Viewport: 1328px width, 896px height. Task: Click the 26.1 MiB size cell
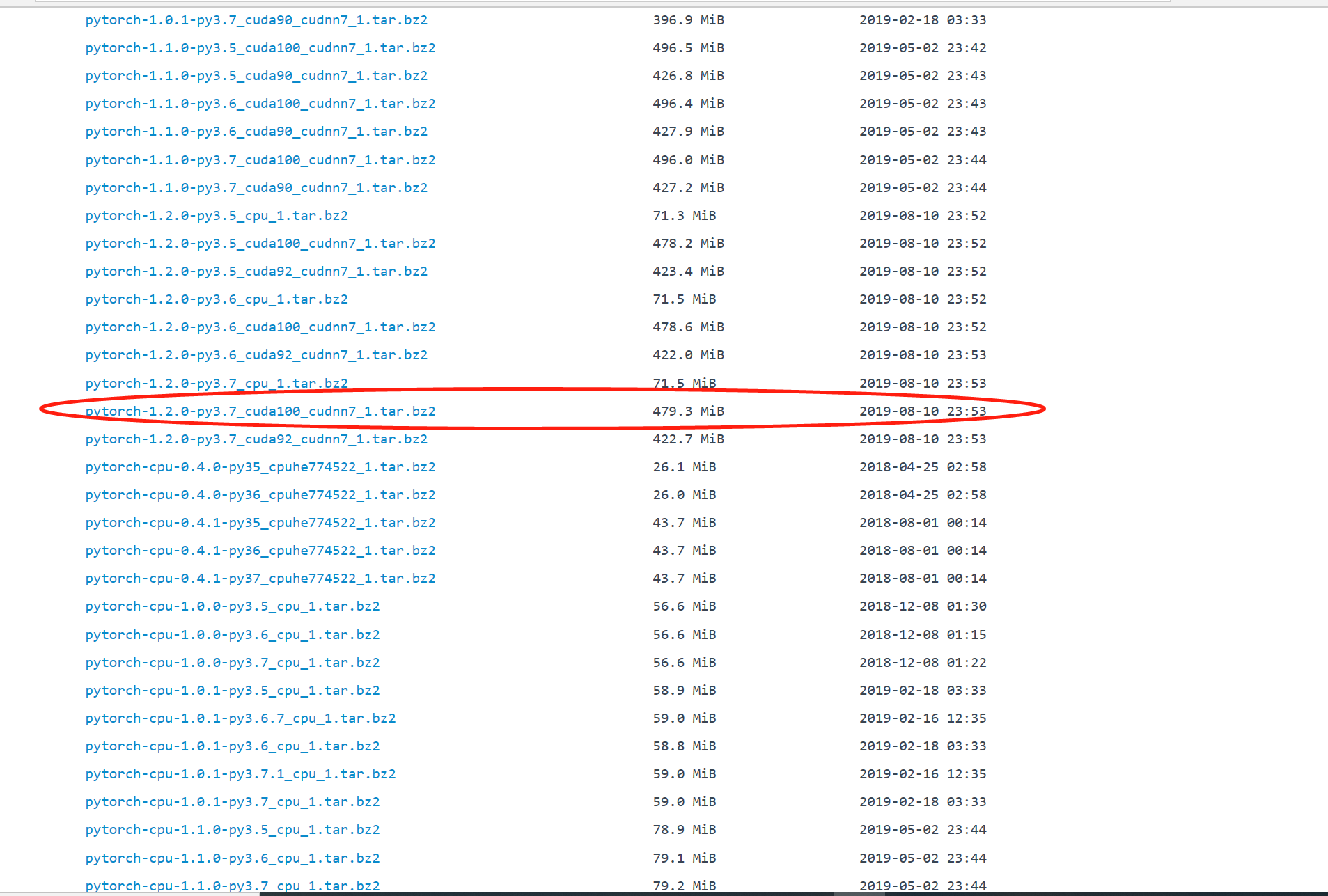685,467
